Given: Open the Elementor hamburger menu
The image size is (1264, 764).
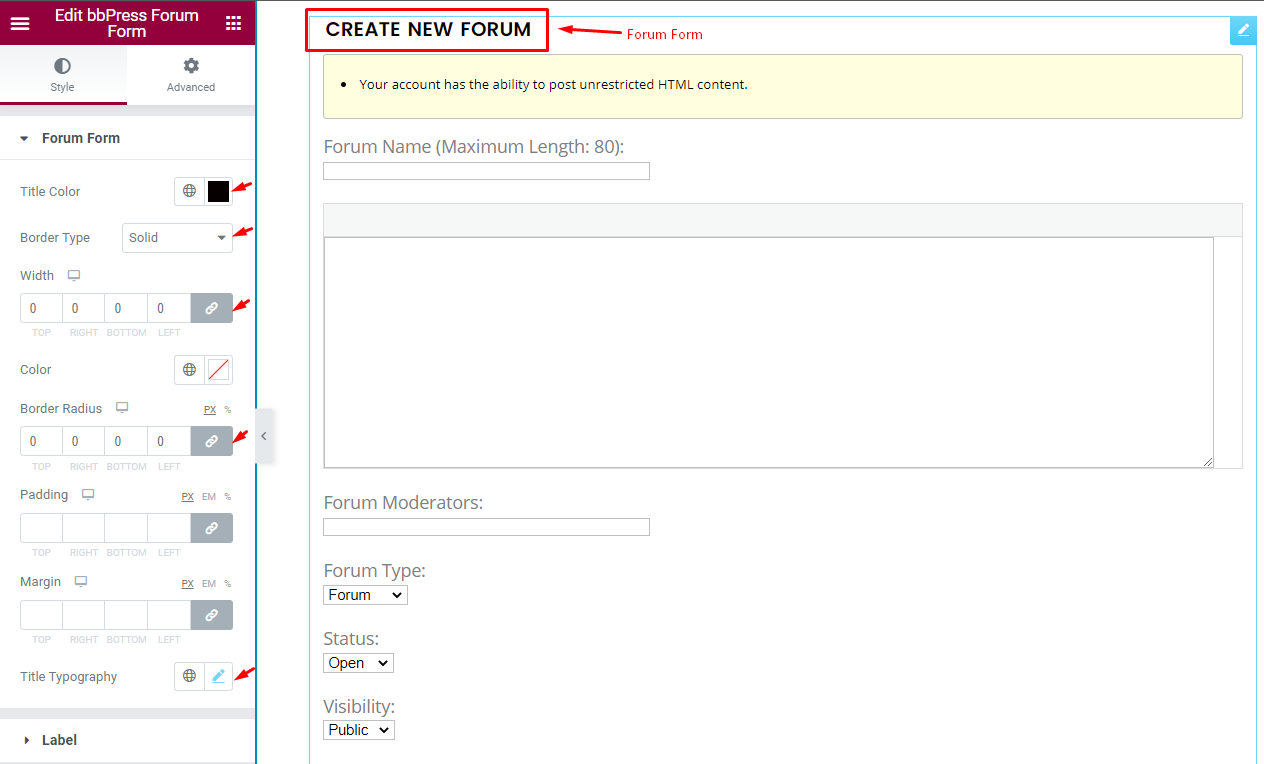Looking at the screenshot, I should pos(20,23).
